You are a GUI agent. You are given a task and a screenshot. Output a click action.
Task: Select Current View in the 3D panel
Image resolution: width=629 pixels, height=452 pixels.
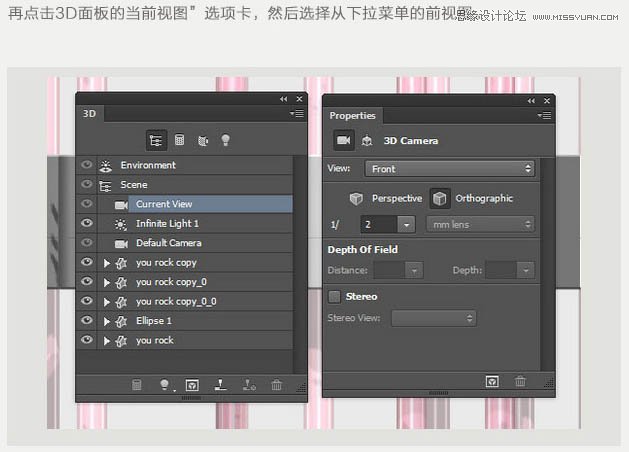[x=184, y=204]
